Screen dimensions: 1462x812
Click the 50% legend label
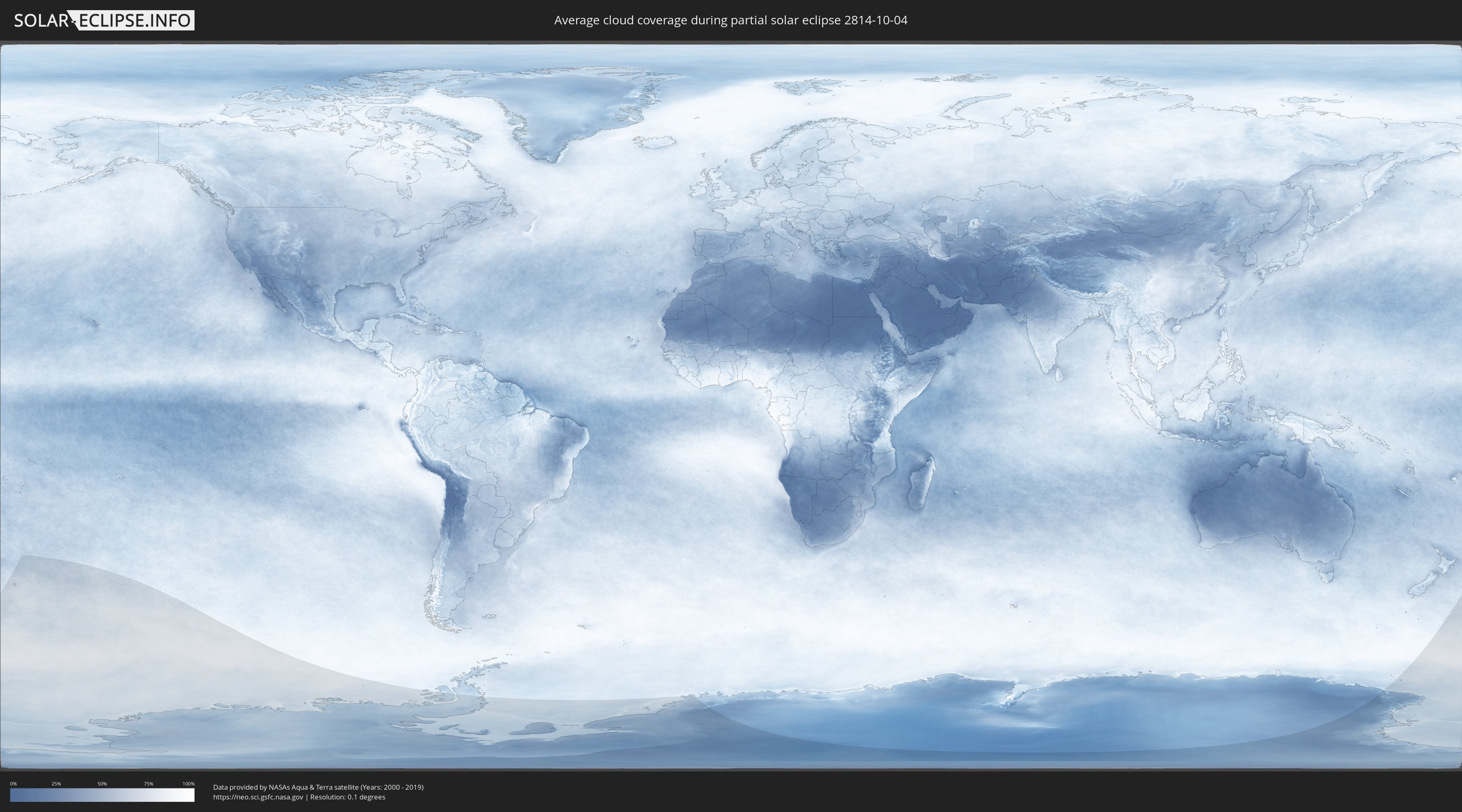click(102, 784)
